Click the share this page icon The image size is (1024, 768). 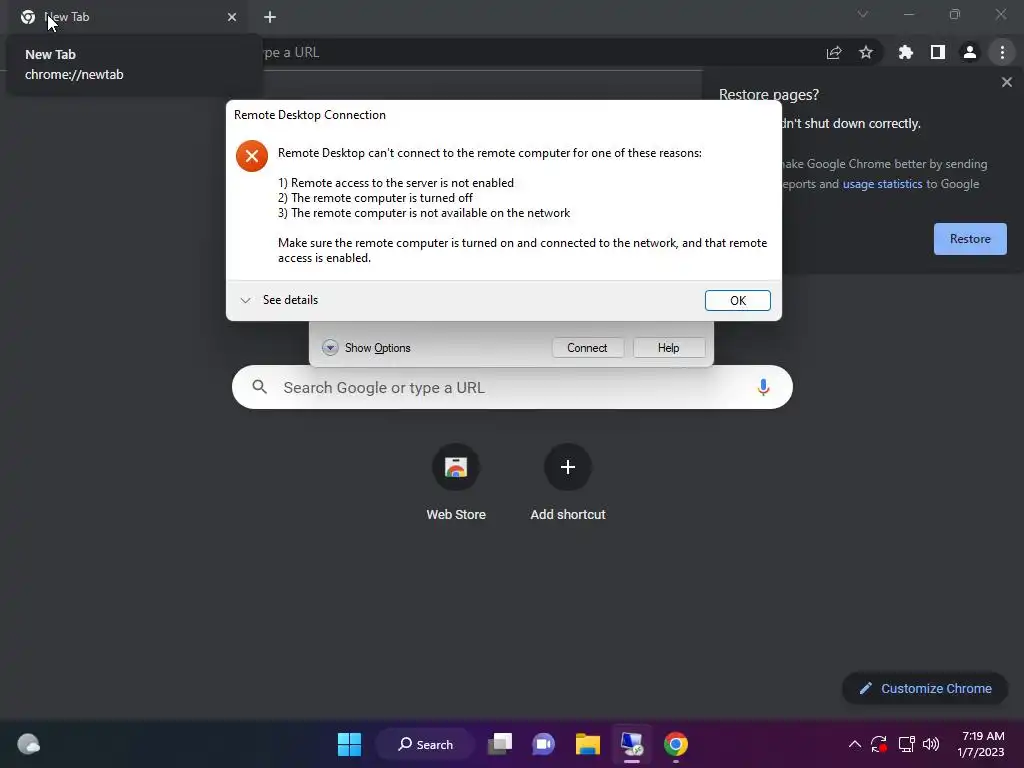click(834, 52)
